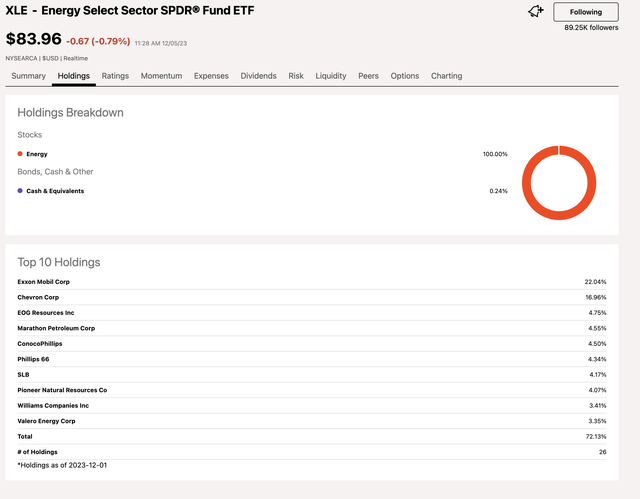The height and width of the screenshot is (499, 640).
Task: Switch to the Liquidity tab
Action: tap(331, 76)
